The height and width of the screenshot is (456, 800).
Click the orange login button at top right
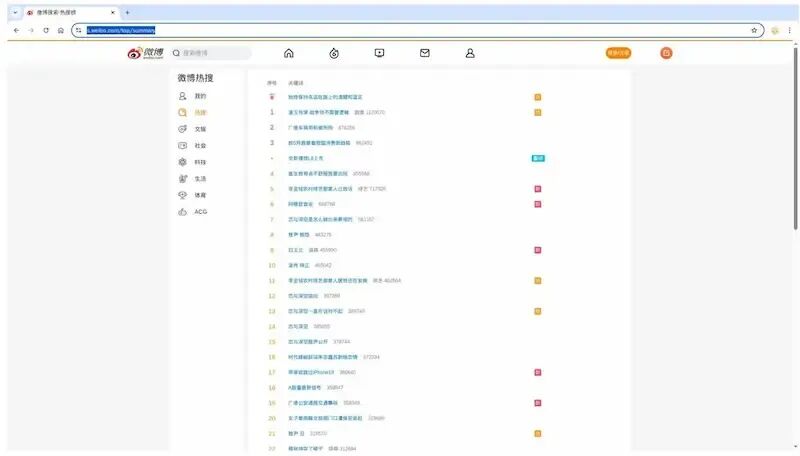[x=618, y=53]
